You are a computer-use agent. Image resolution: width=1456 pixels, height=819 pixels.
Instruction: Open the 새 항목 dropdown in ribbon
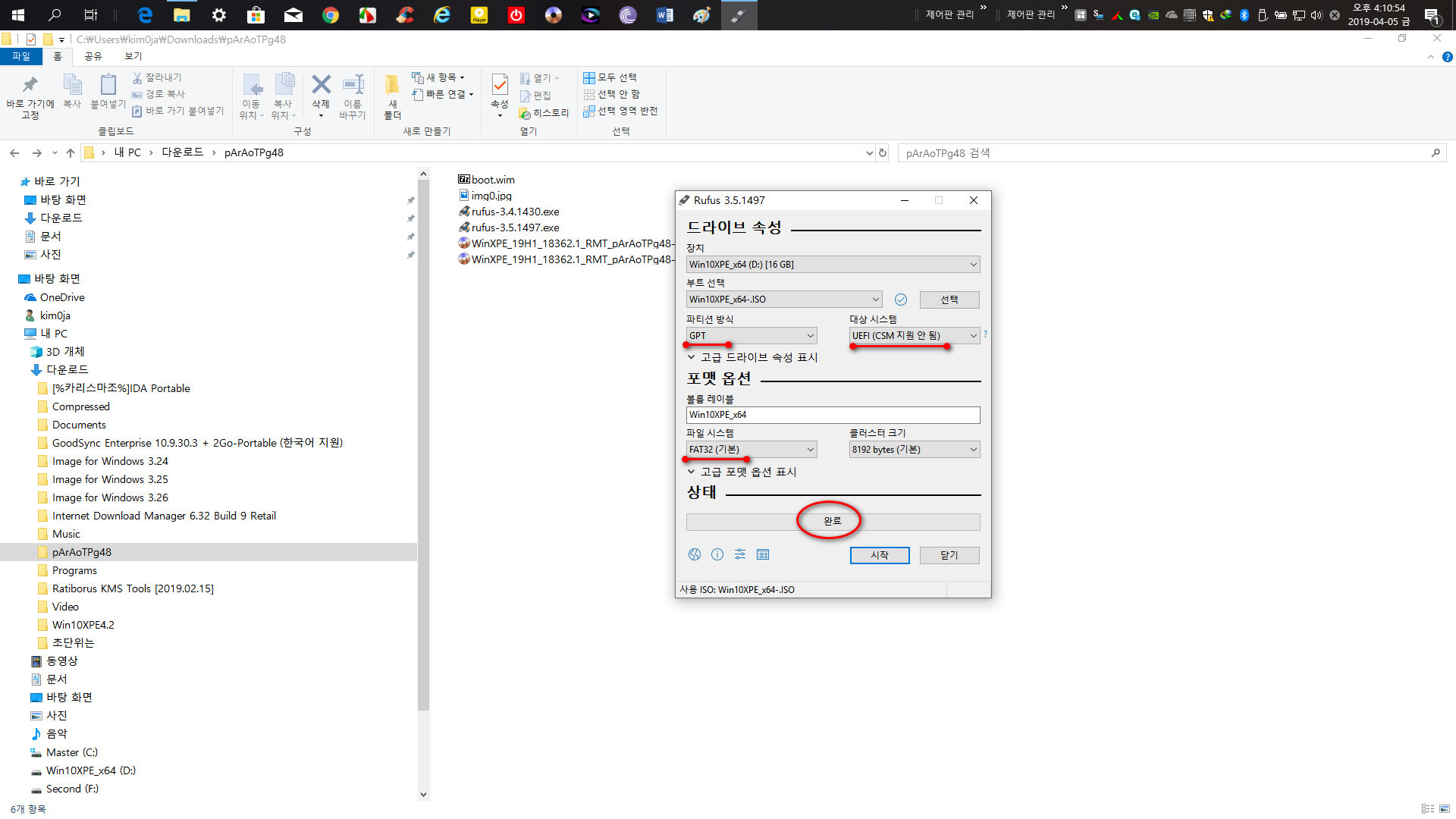(x=438, y=77)
